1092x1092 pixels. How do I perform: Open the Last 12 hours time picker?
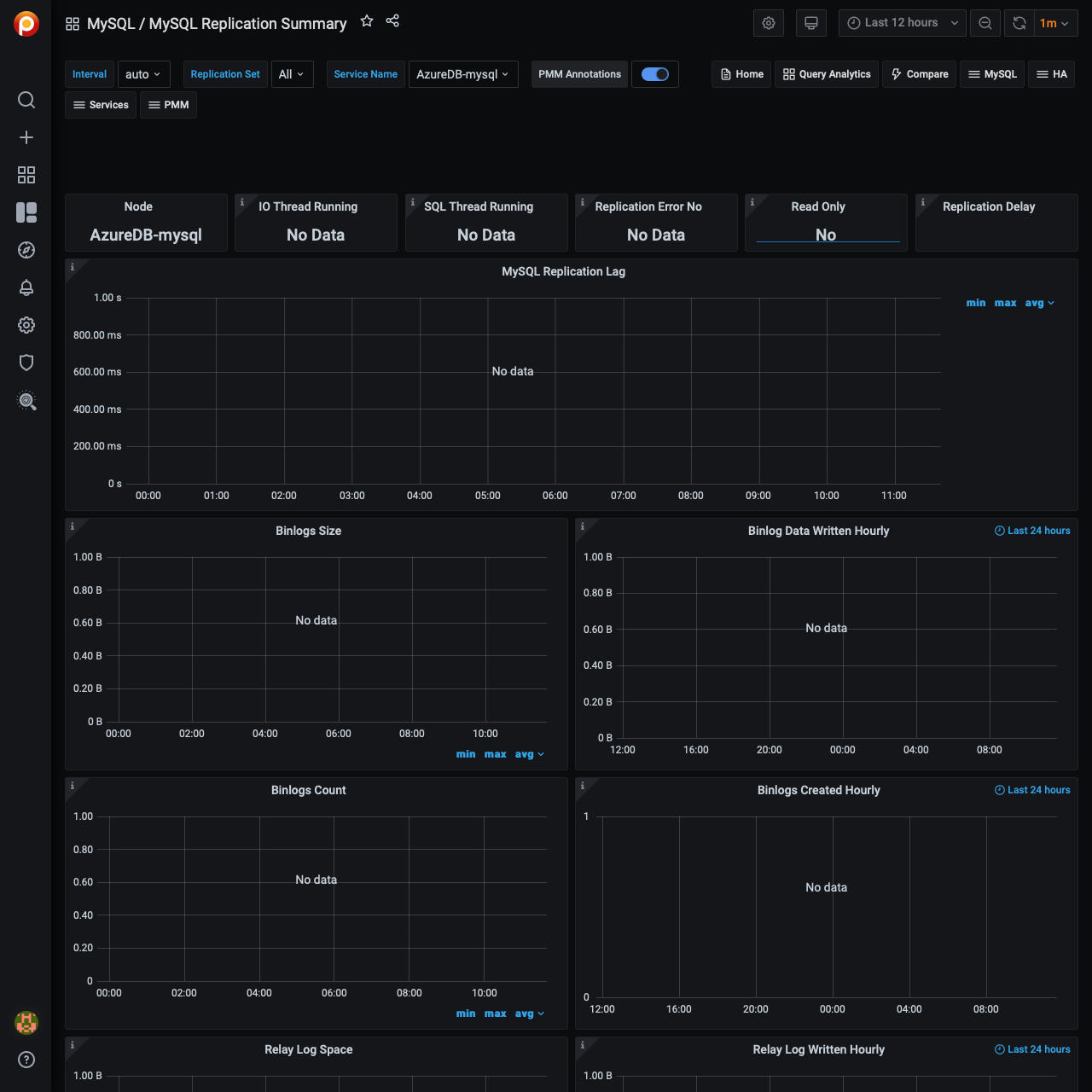[902, 23]
